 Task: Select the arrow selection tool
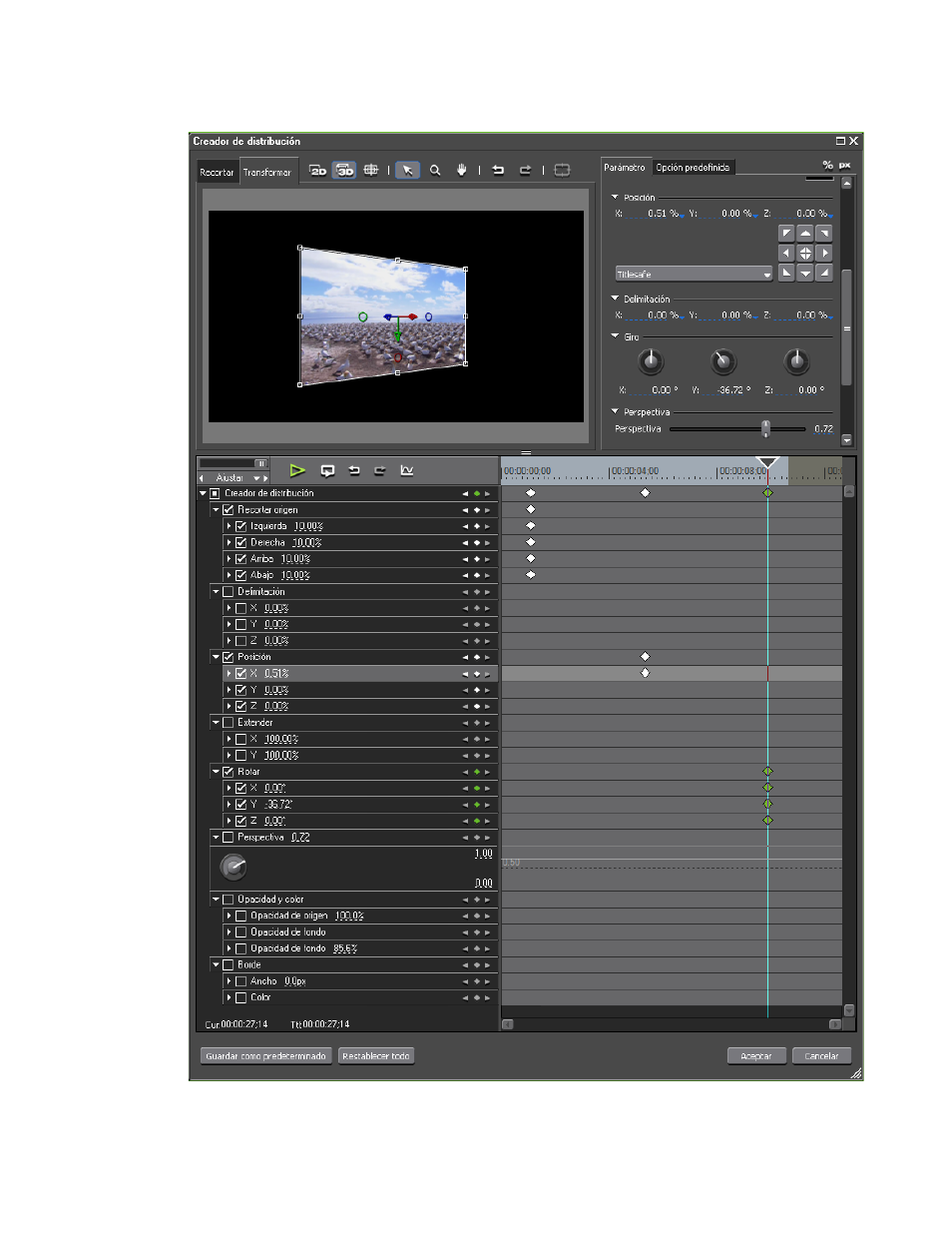407,171
